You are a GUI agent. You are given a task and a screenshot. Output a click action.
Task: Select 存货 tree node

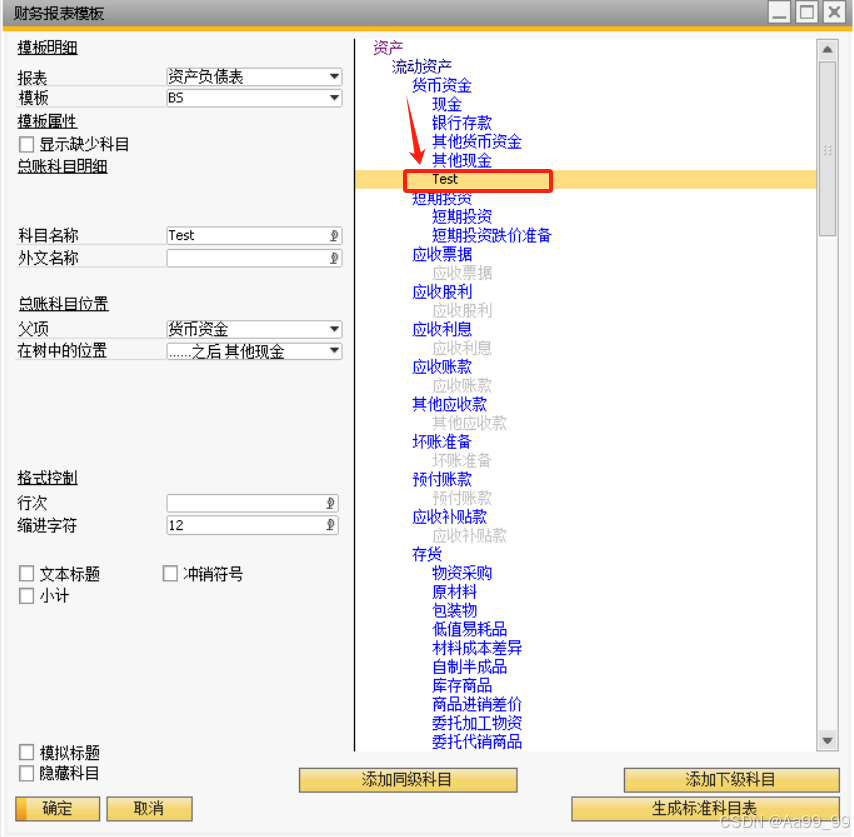426,554
